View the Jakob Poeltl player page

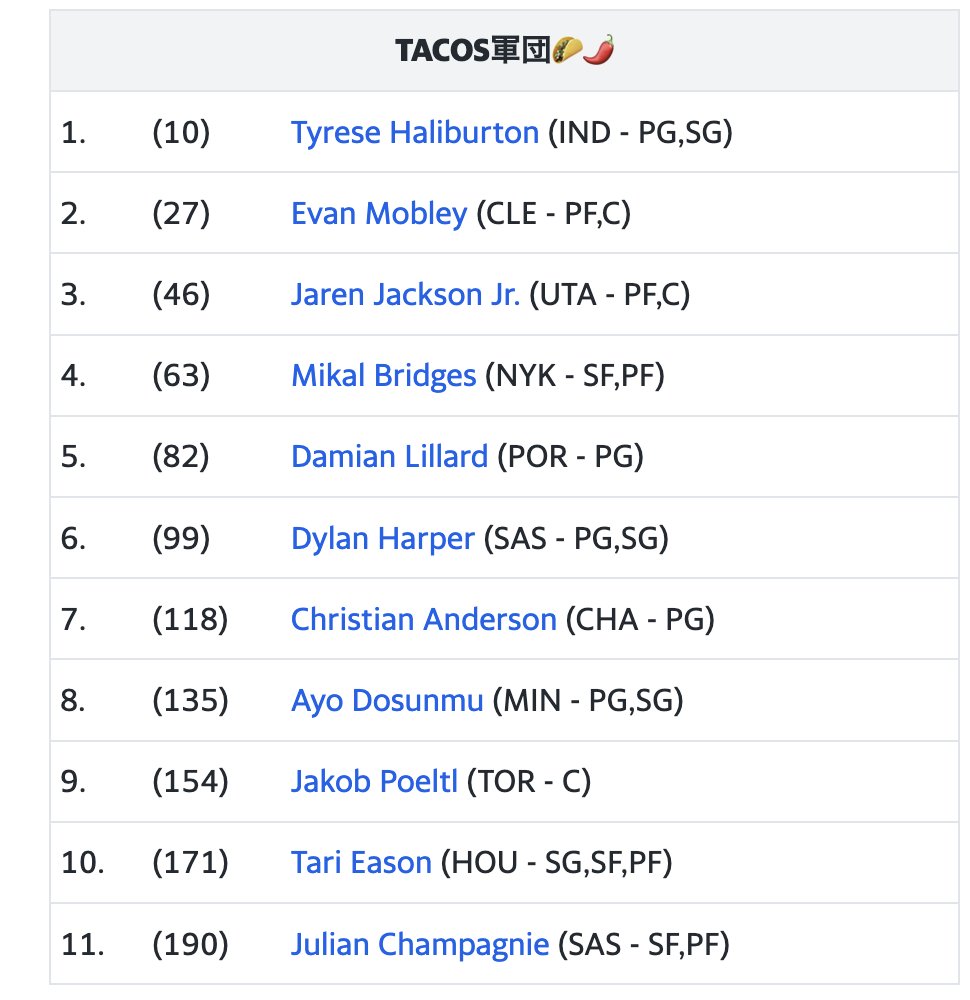tap(374, 781)
